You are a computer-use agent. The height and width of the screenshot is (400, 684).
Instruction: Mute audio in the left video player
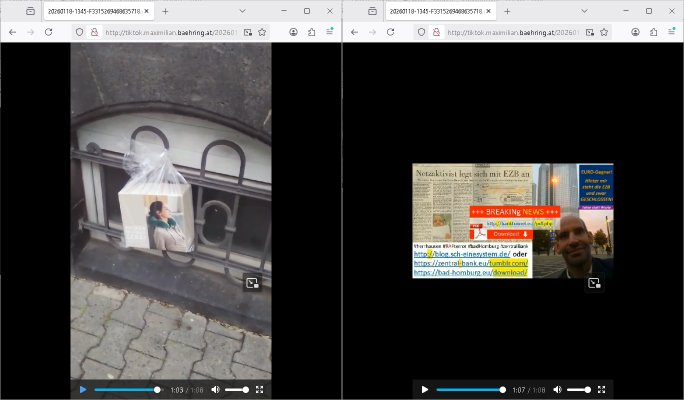[215, 389]
